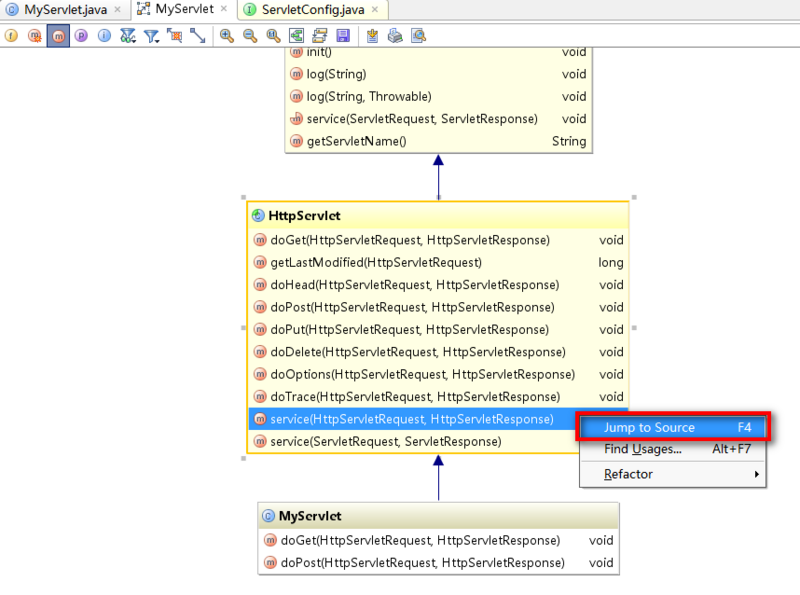Export the diagram to an image file

pyautogui.click(x=373, y=36)
